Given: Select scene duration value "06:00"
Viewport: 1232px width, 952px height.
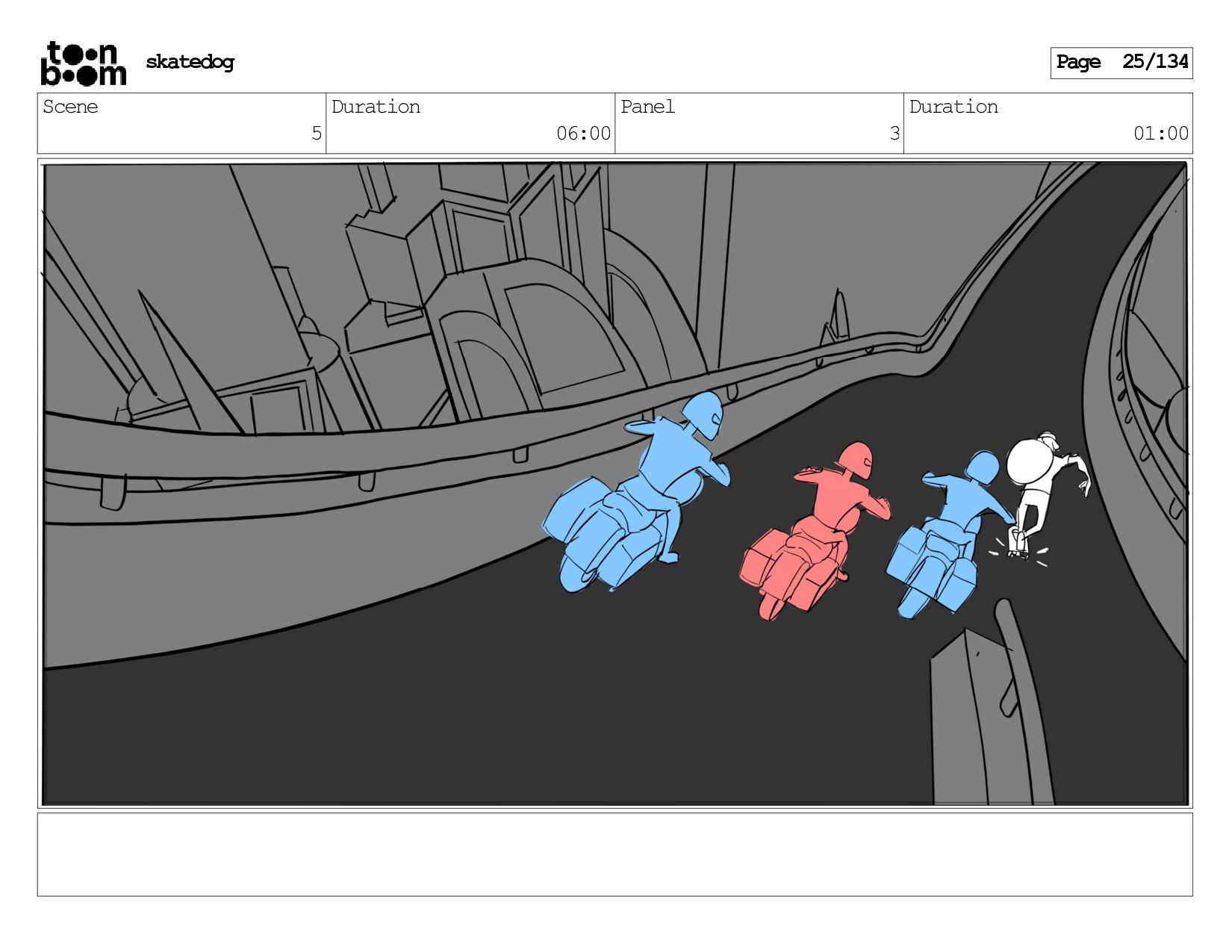Looking at the screenshot, I should [584, 134].
